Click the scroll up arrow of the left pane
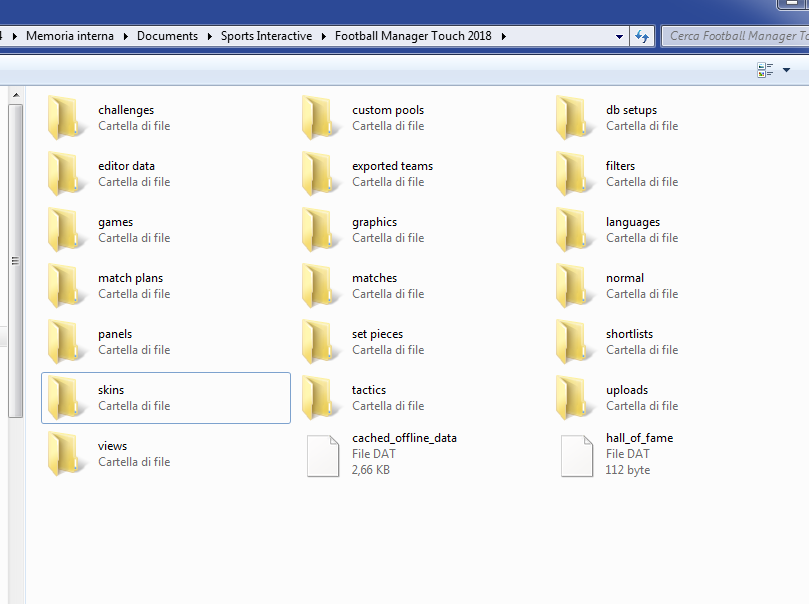This screenshot has width=809, height=604. pyautogui.click(x=16, y=95)
